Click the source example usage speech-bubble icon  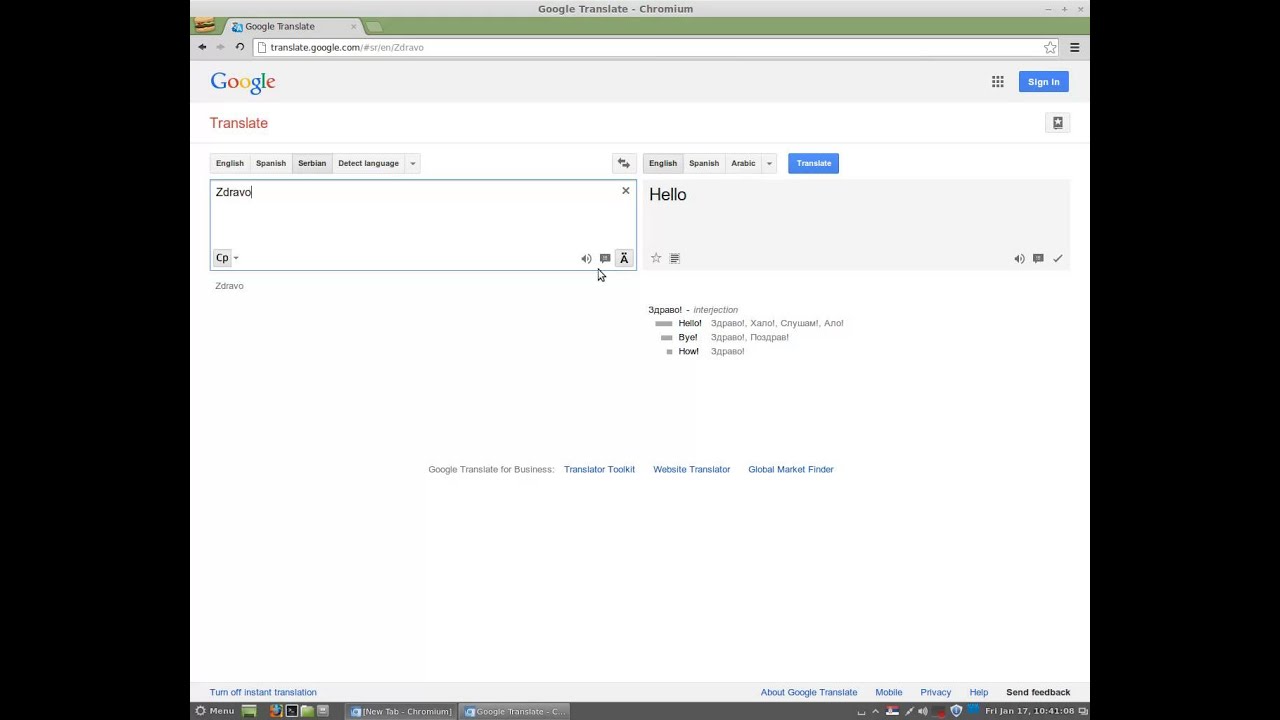pyautogui.click(x=605, y=258)
